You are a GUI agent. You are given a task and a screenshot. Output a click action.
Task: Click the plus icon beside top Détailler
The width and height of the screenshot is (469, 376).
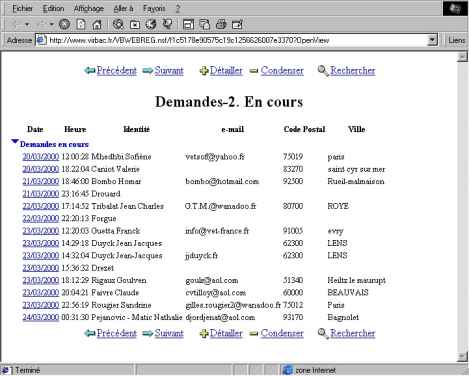click(x=204, y=71)
